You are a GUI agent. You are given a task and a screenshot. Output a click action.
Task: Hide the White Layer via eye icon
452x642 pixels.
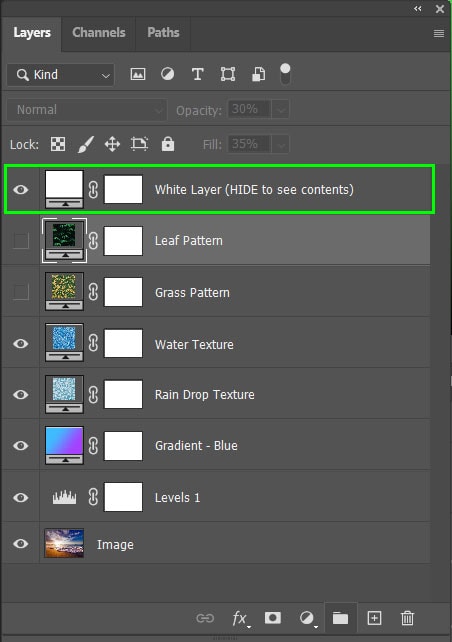20,190
